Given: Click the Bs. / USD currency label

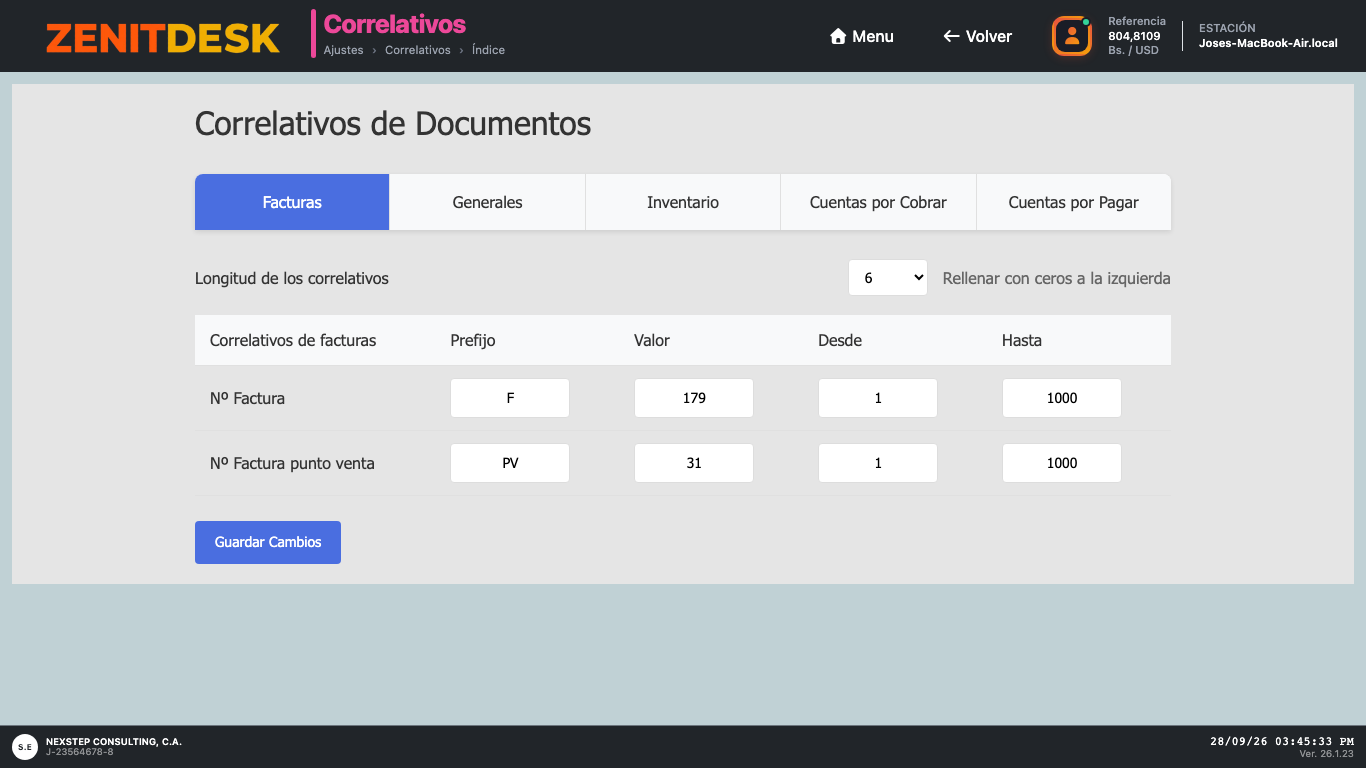Looking at the screenshot, I should point(1133,50).
